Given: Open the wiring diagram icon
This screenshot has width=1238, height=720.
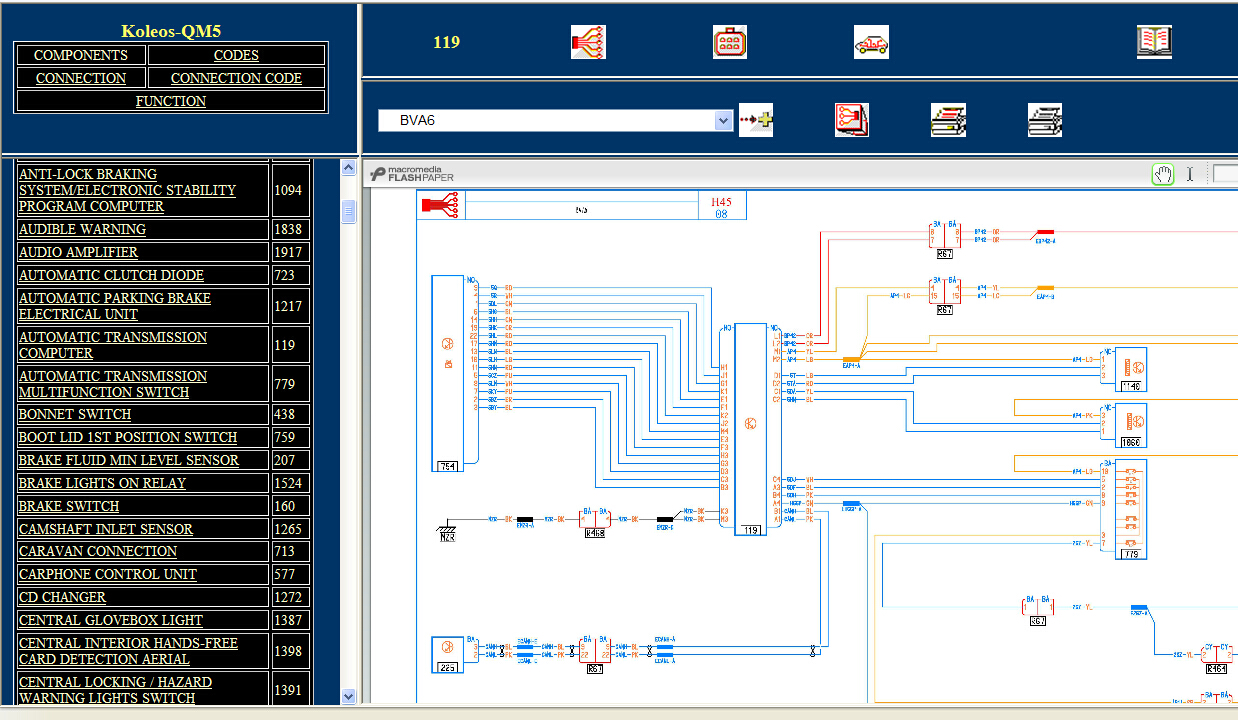Looking at the screenshot, I should click(x=588, y=42).
